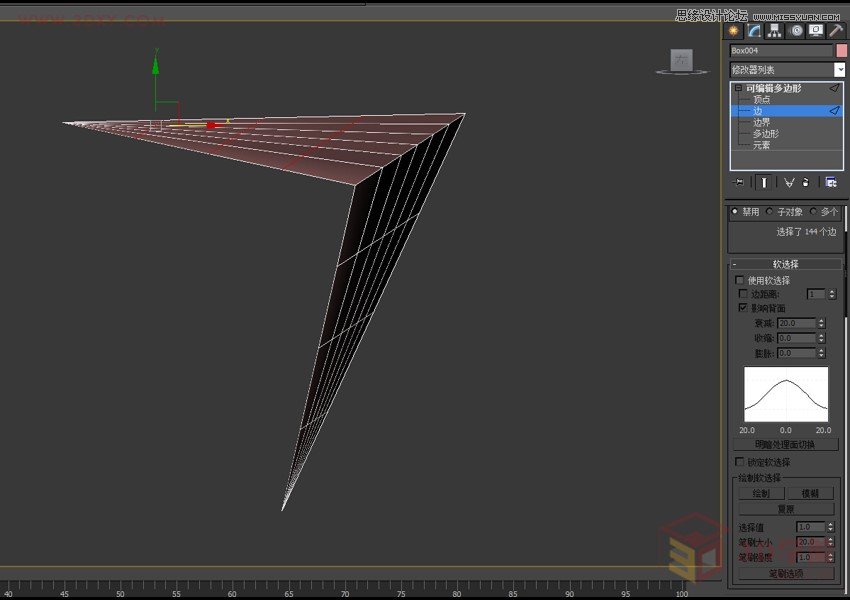Screen dimensions: 850x600
Task: Open the Create command panel tab
Action: click(734, 31)
